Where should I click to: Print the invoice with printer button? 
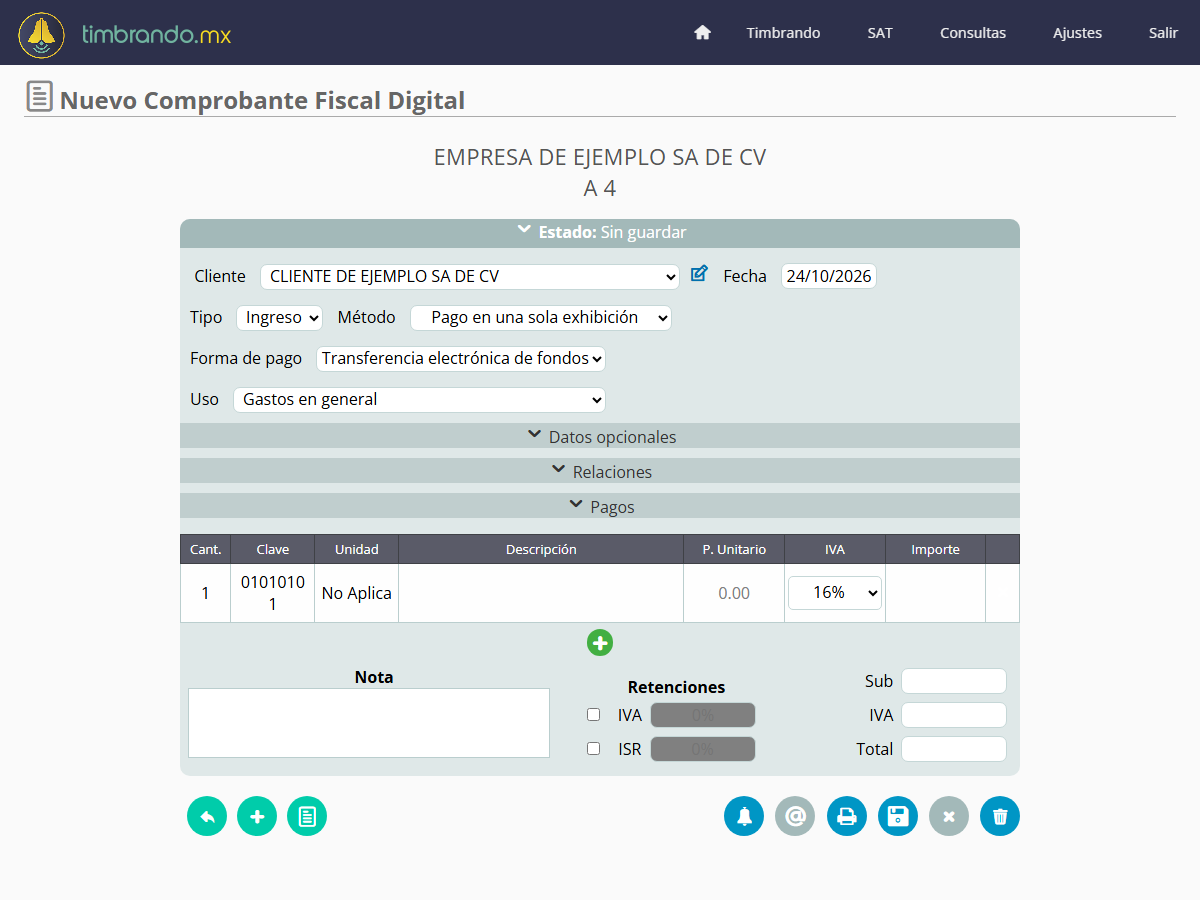pyautogui.click(x=847, y=817)
